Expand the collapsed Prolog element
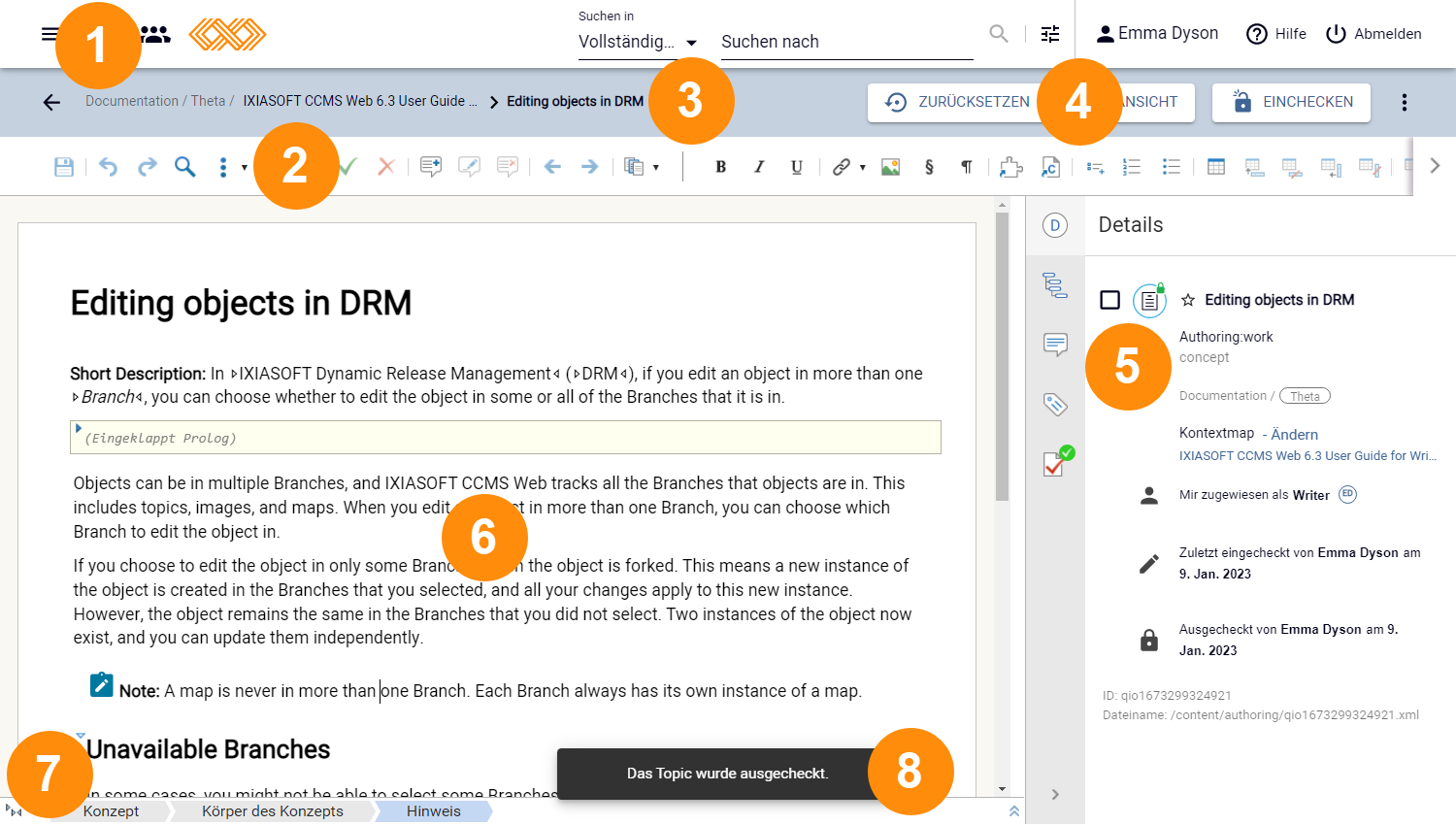 pos(79,428)
